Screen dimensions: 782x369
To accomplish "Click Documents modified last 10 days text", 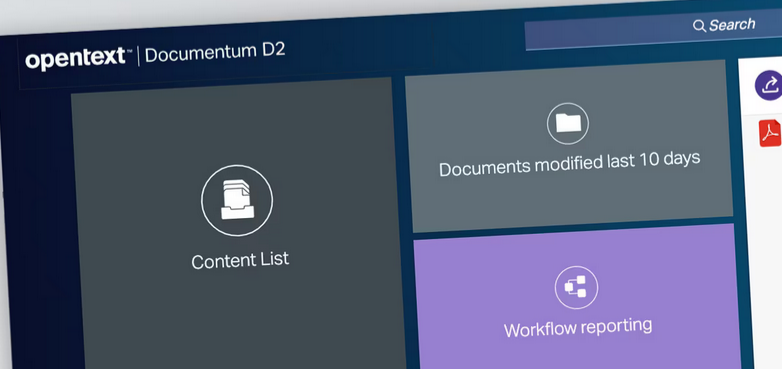I will pyautogui.click(x=570, y=164).
